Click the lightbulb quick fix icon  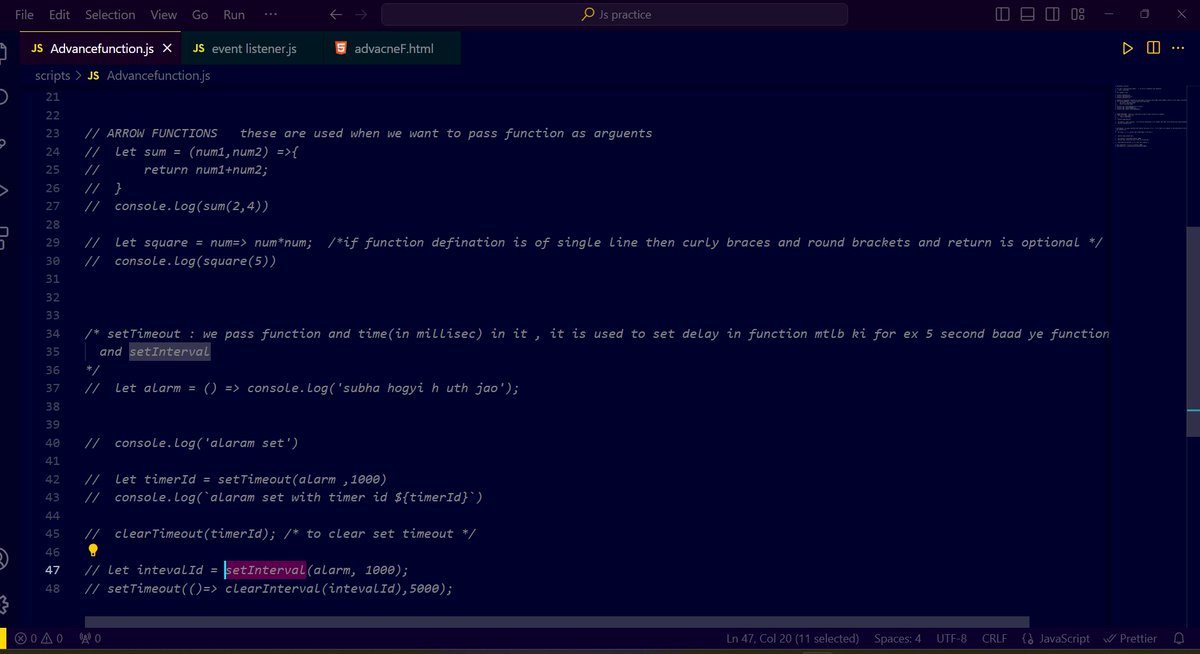pyautogui.click(x=92, y=549)
